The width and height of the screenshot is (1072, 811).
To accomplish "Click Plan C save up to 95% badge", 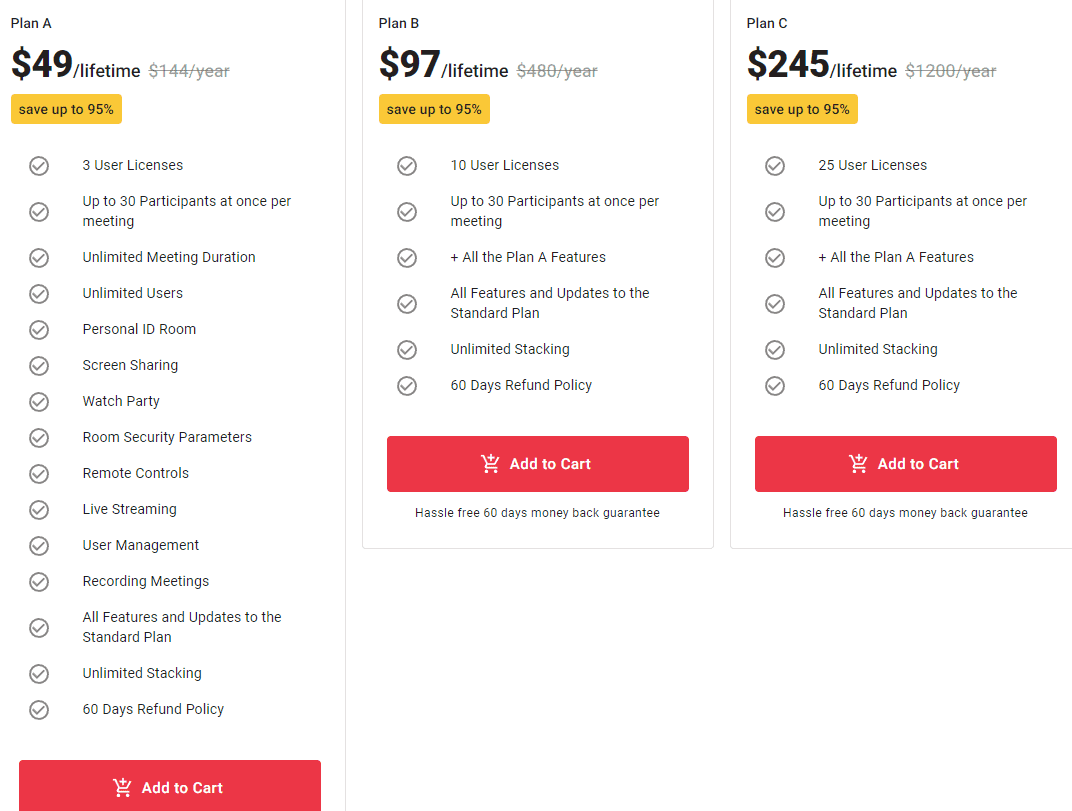I will 802,109.
